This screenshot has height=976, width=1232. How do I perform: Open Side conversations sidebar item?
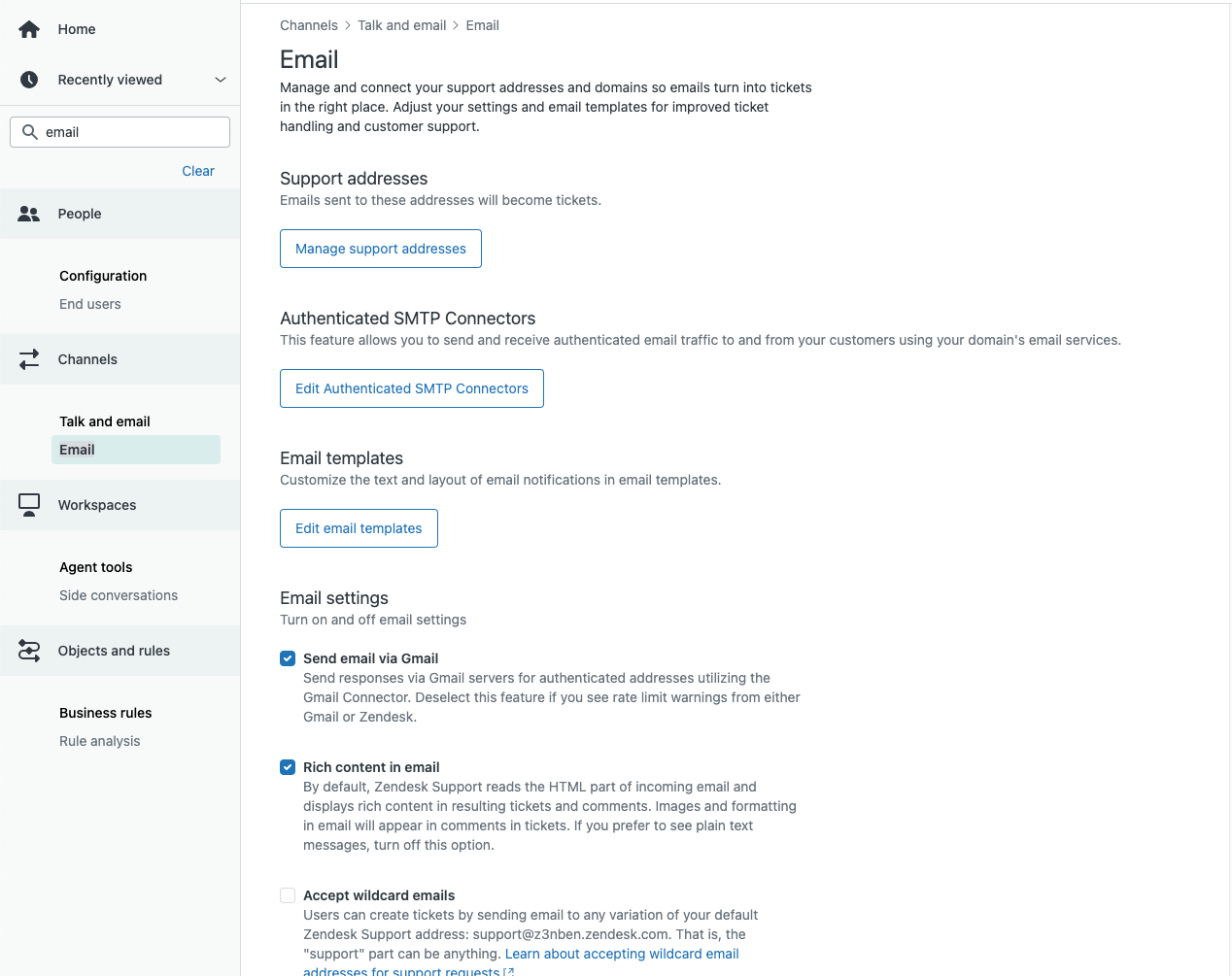[x=119, y=595]
